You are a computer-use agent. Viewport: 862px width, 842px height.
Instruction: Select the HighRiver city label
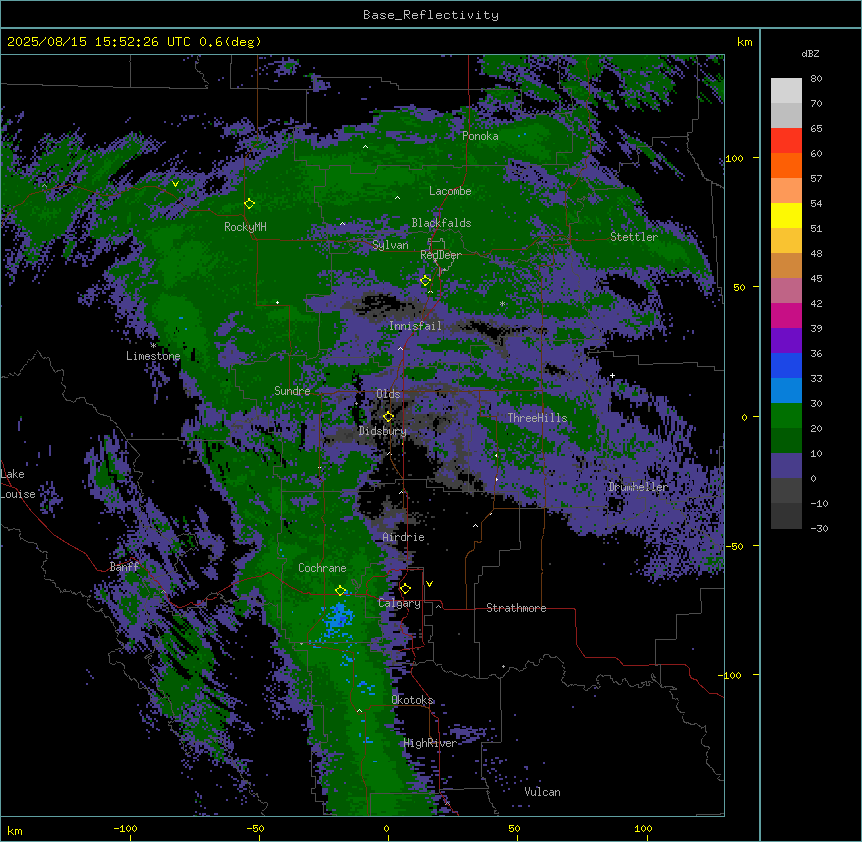point(430,743)
